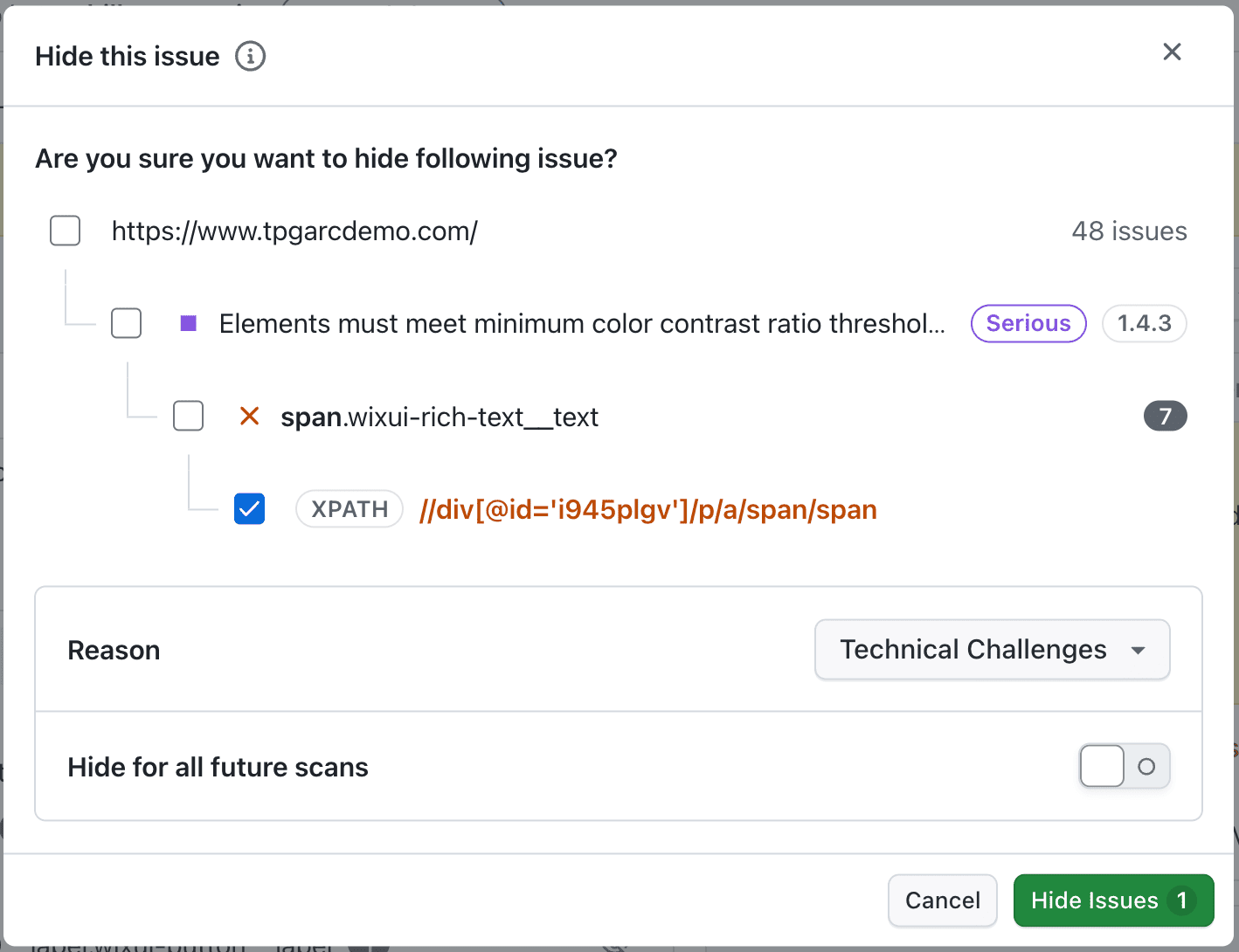Open the Reason dropdown
Viewport: 1239px width, 952px height.
992,650
